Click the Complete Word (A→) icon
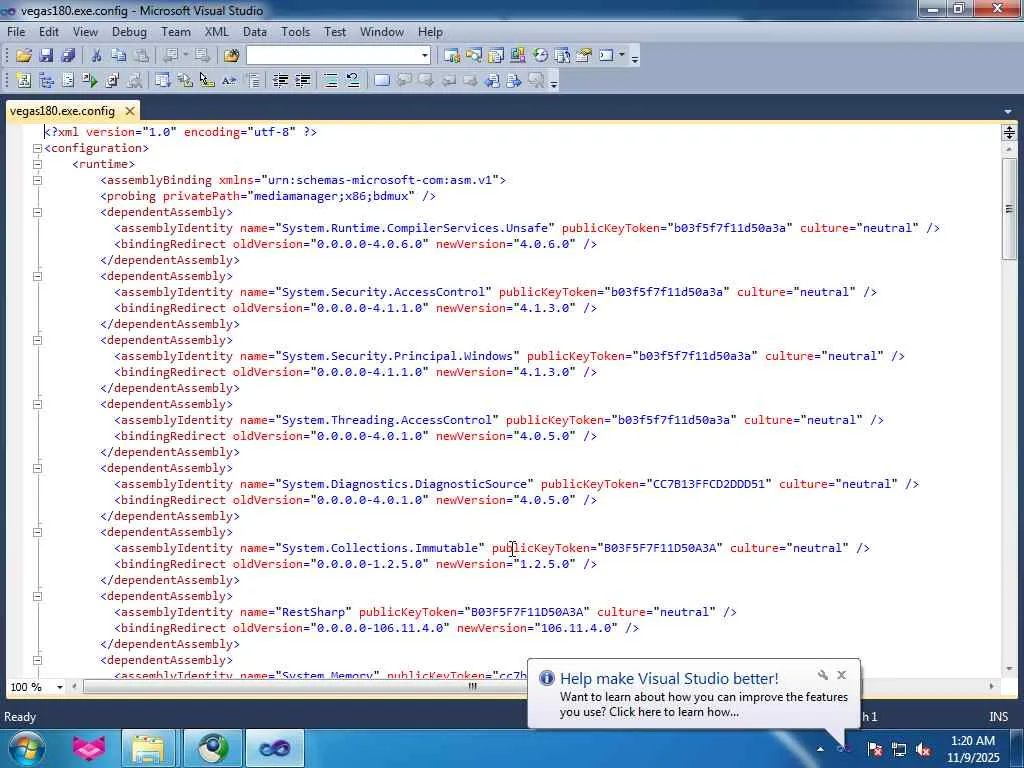Screen dimensions: 1024x768 (229, 81)
